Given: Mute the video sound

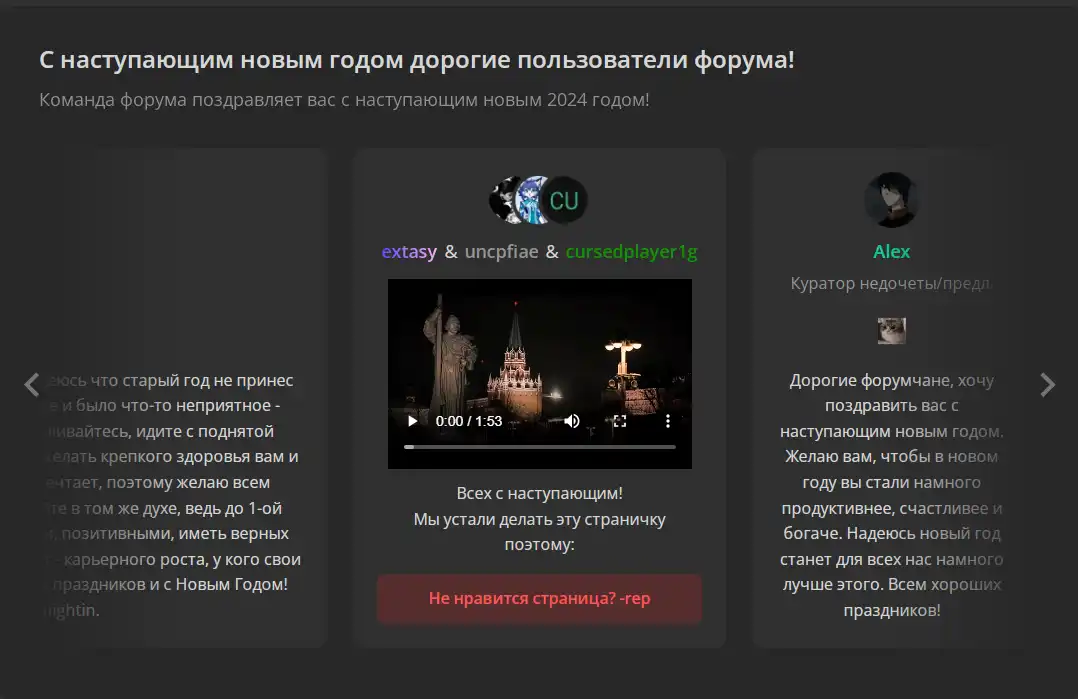Looking at the screenshot, I should 571,421.
